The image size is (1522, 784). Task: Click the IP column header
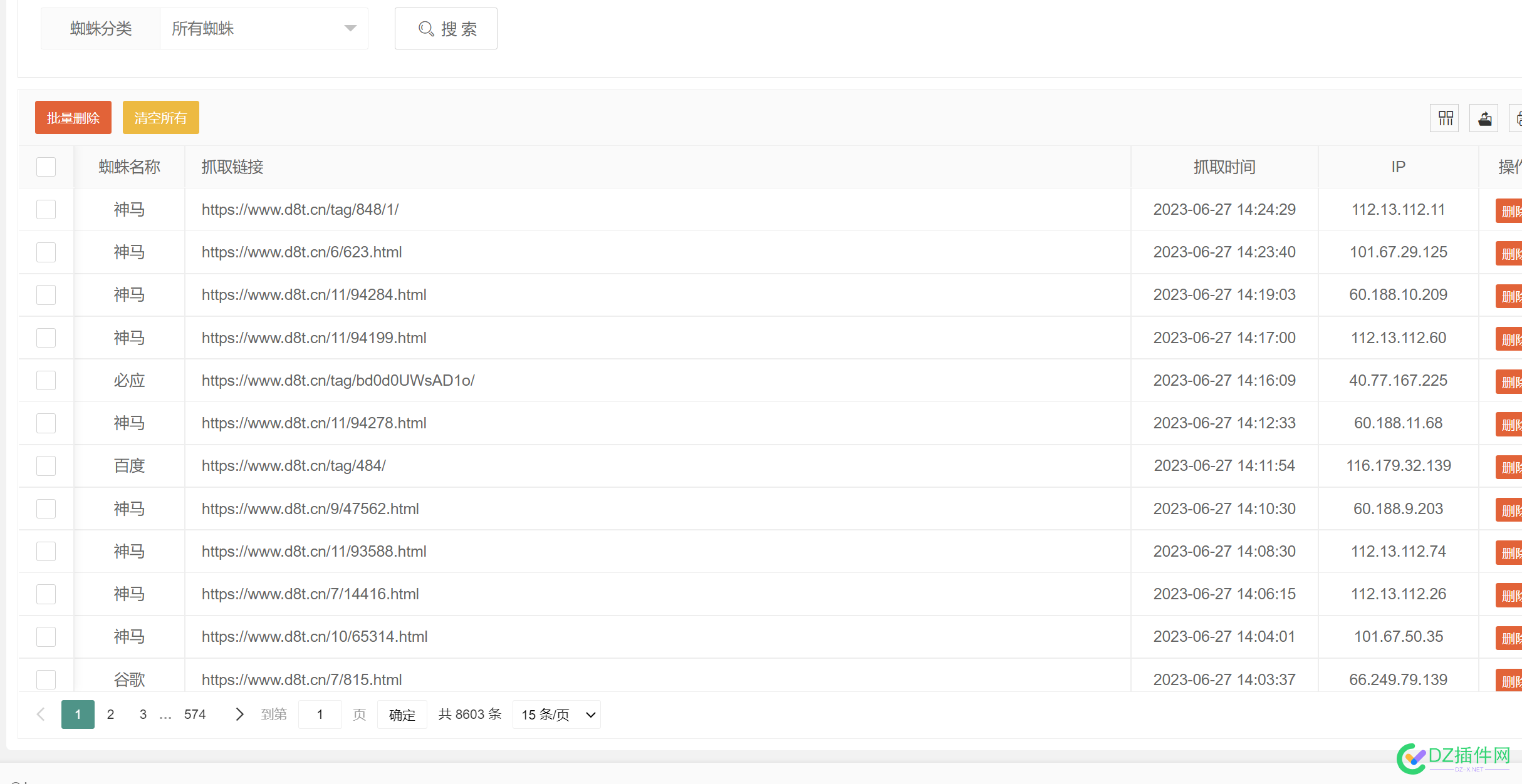1398,167
